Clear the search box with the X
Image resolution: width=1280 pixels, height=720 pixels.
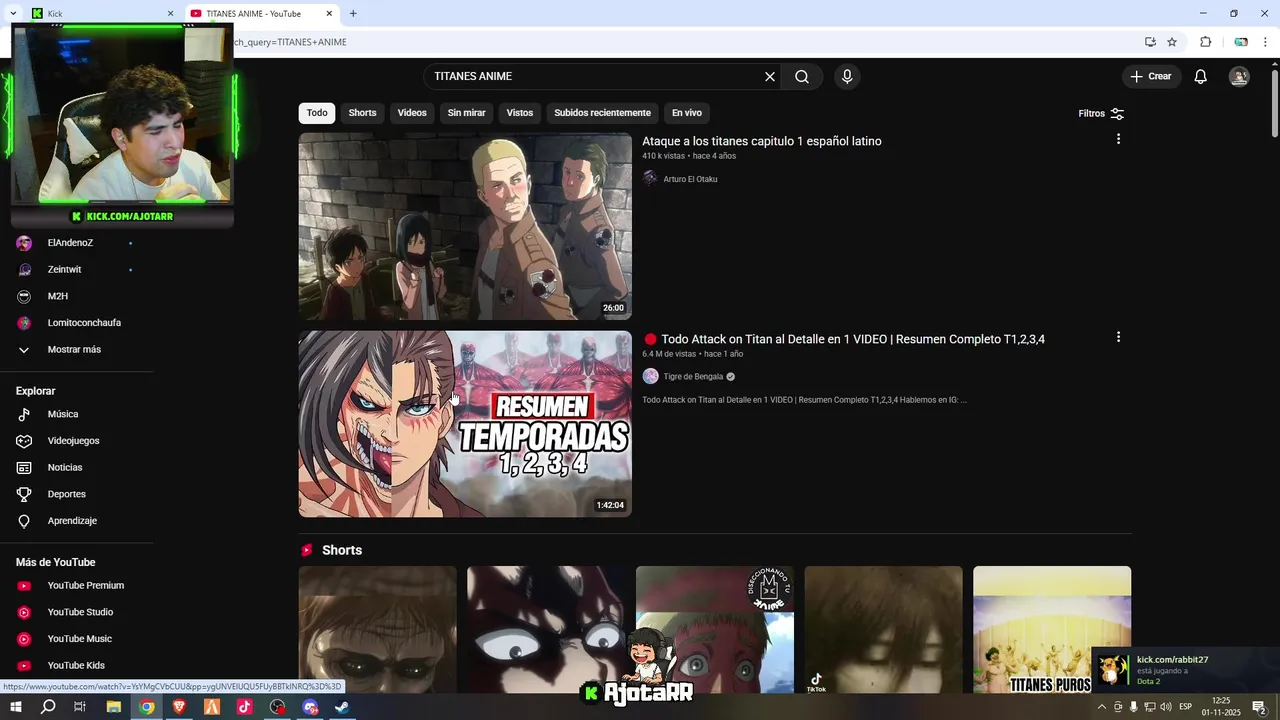click(770, 77)
